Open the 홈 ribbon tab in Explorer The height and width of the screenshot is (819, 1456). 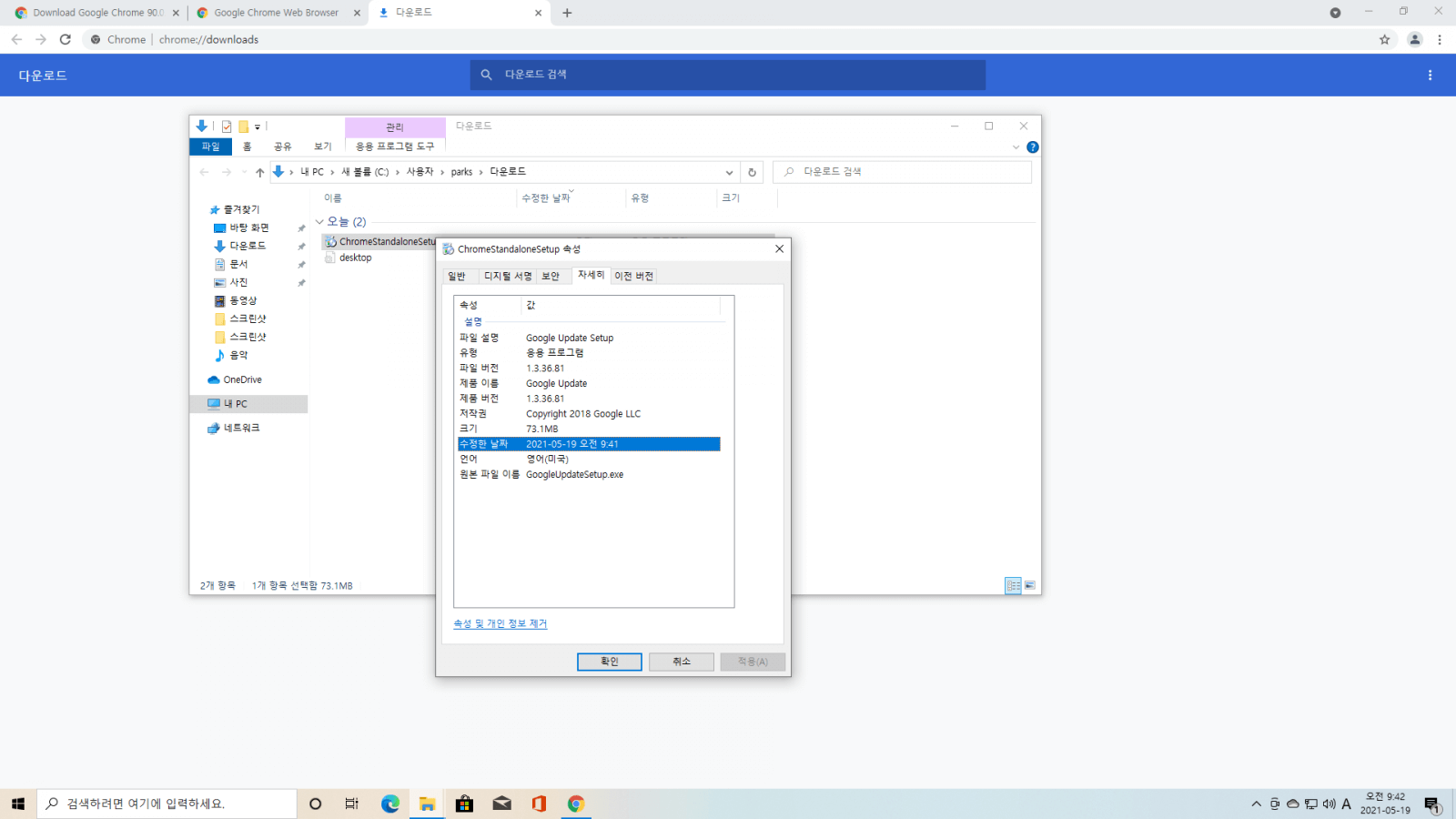[x=247, y=147]
